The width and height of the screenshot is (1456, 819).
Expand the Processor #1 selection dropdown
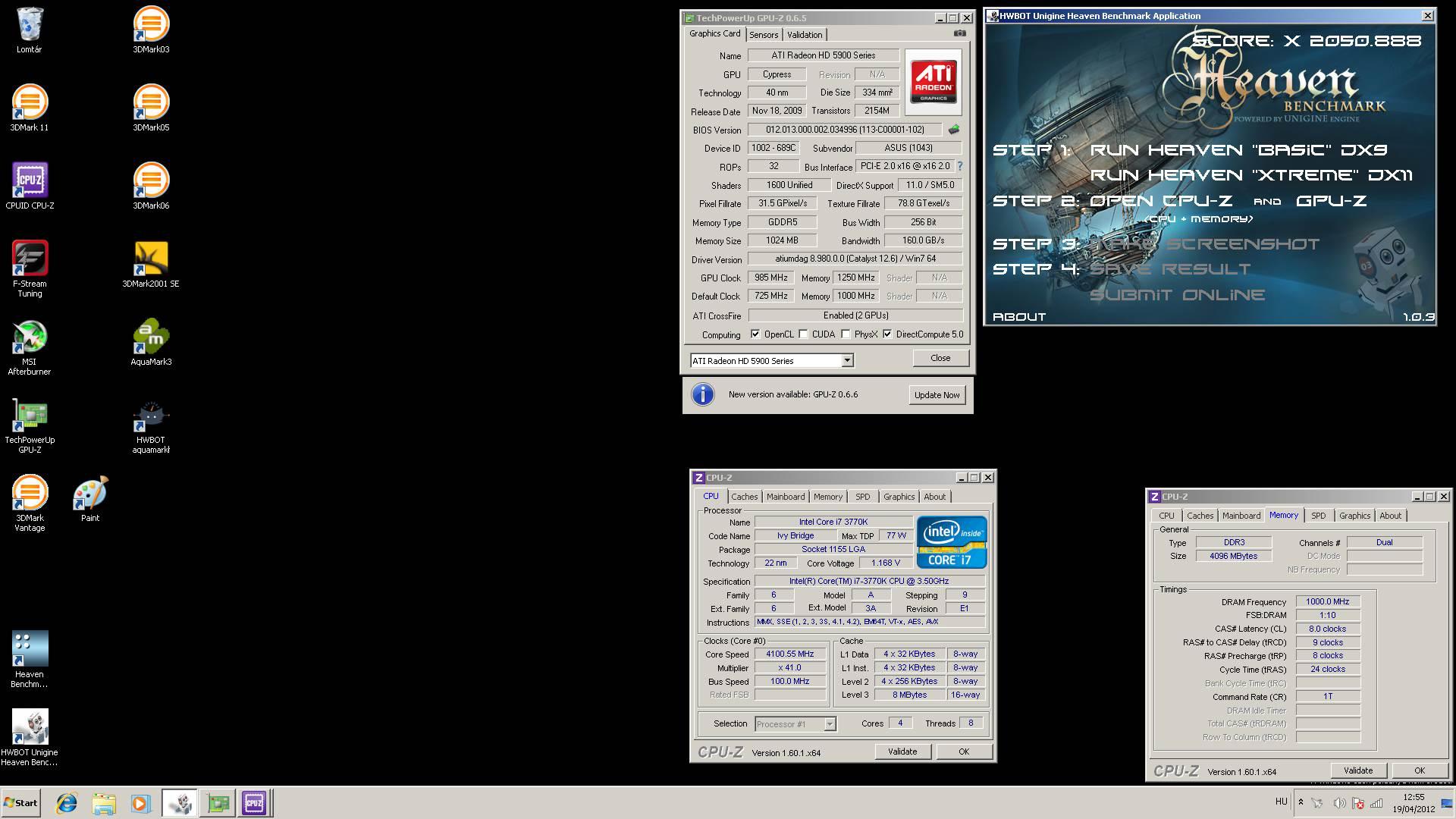[x=830, y=724]
